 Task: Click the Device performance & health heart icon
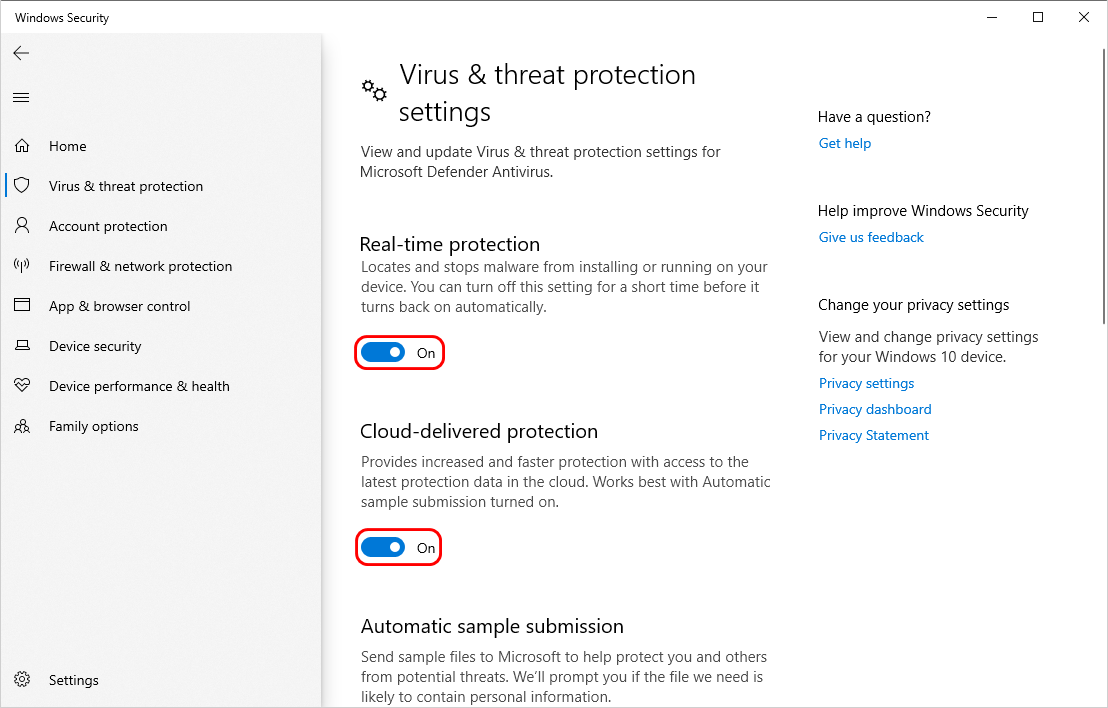coord(21,386)
